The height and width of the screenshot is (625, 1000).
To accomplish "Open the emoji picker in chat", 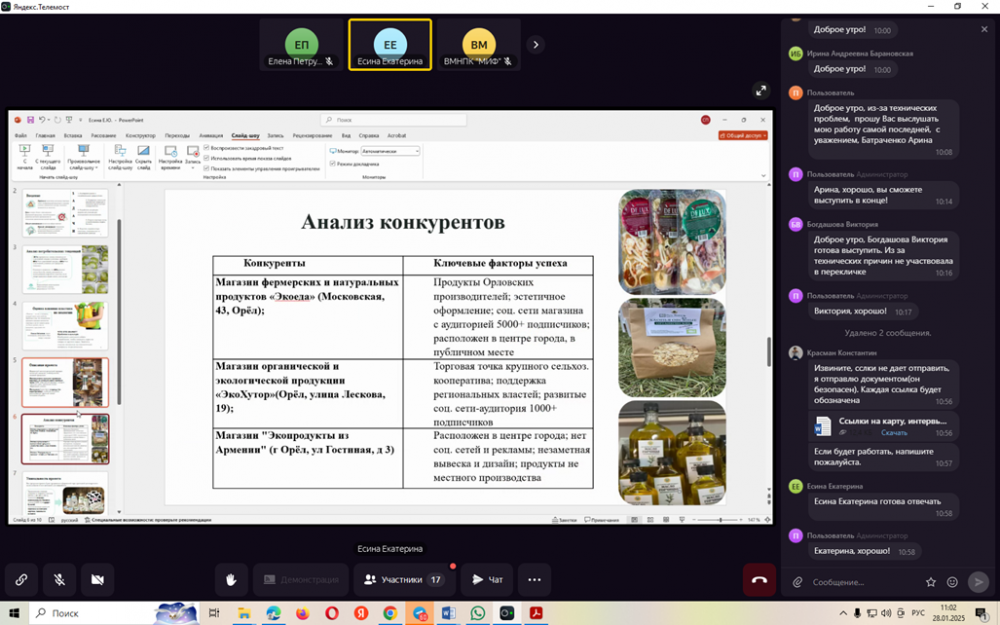I will (x=953, y=582).
